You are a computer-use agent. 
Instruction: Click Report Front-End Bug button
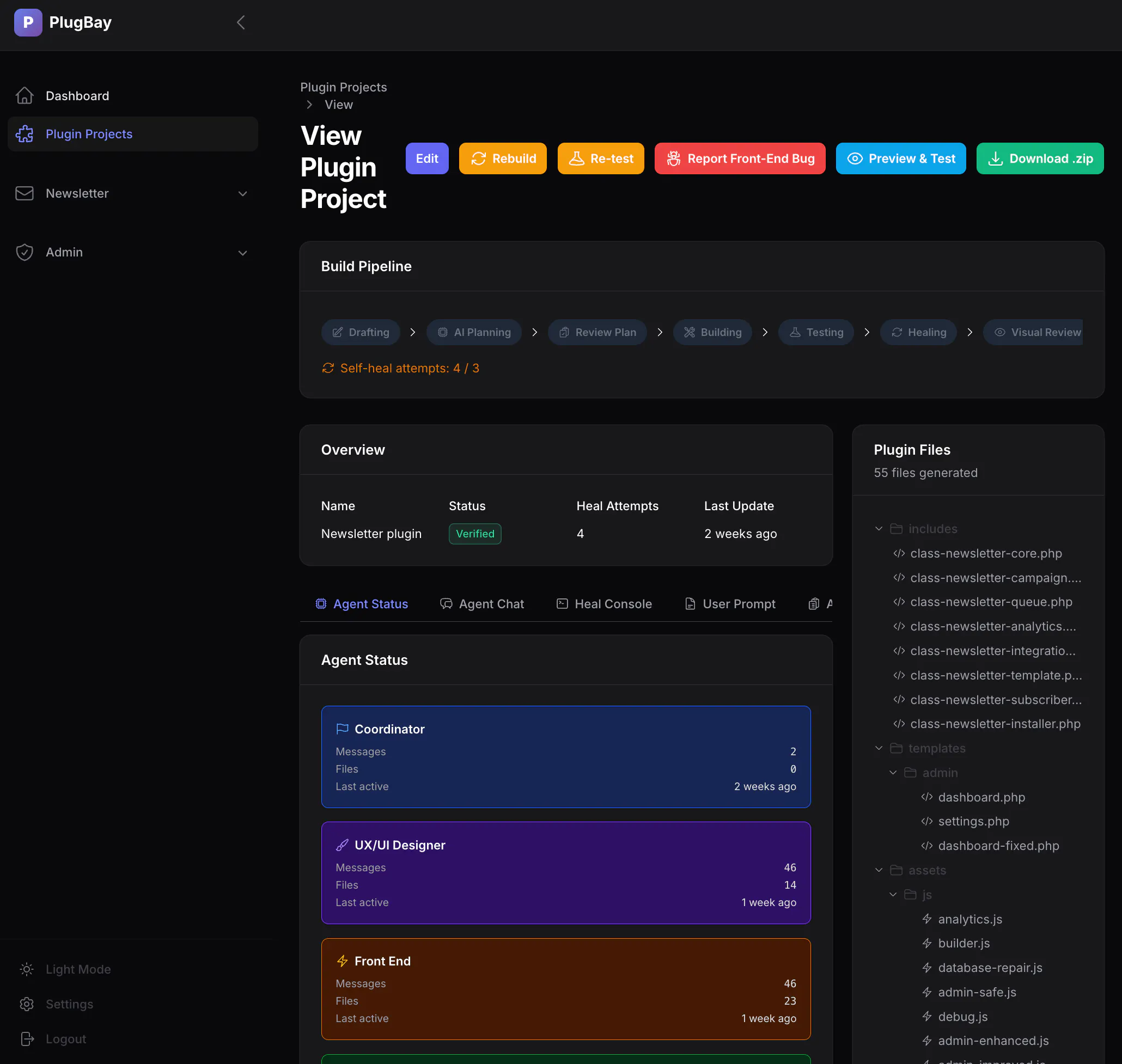tap(739, 158)
